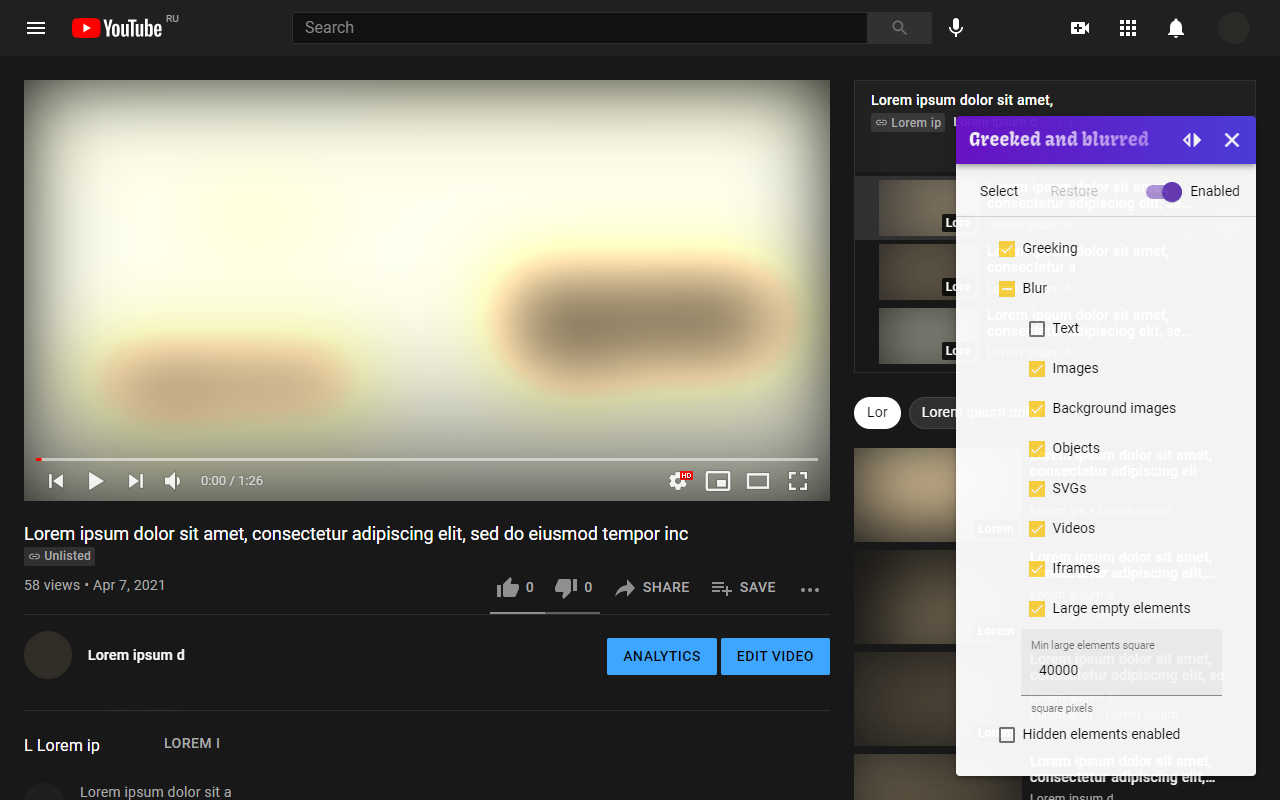Switch to theater mode
The width and height of the screenshot is (1280, 800).
(757, 481)
